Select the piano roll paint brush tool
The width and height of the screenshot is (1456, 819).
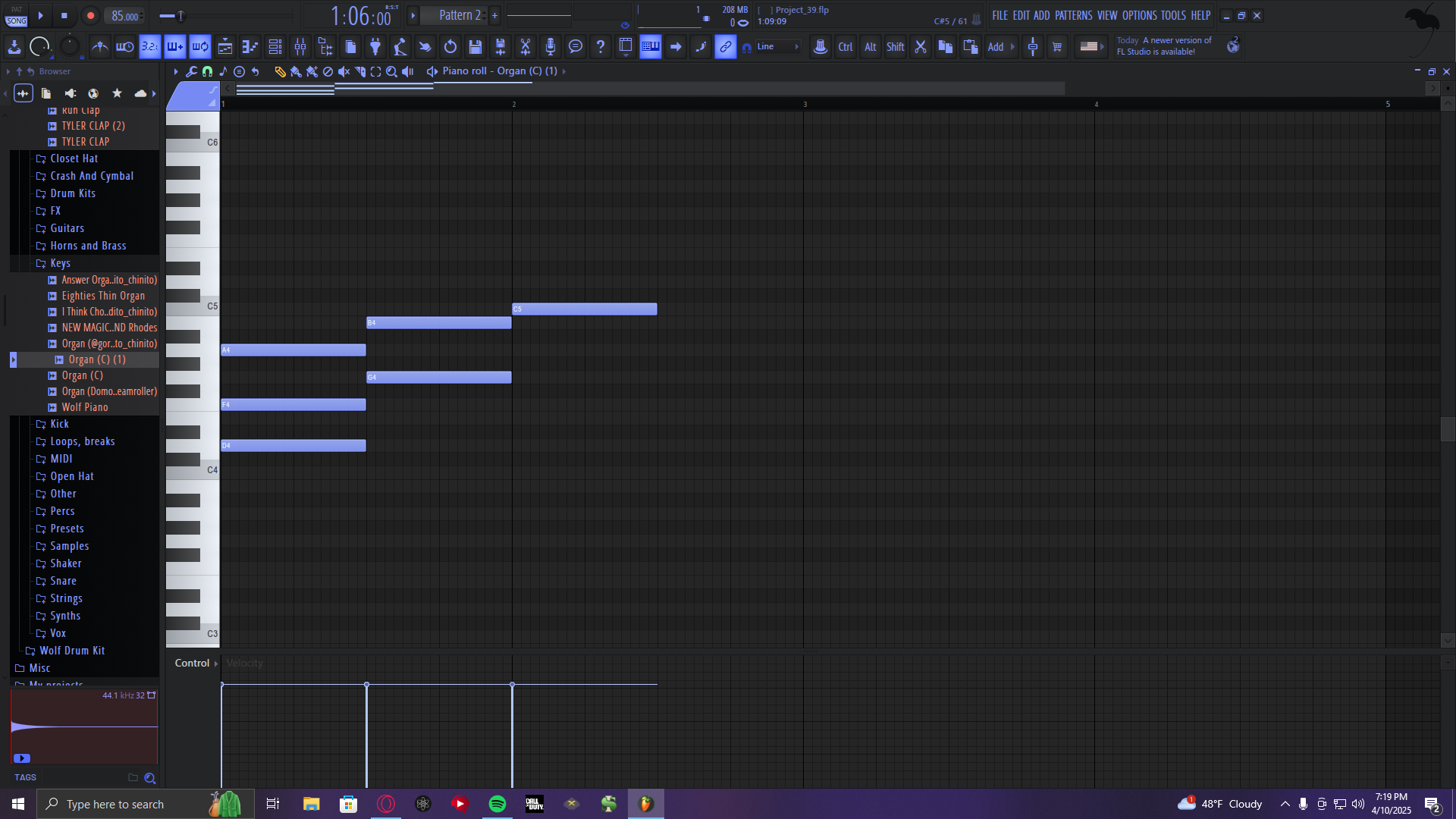coord(296,71)
